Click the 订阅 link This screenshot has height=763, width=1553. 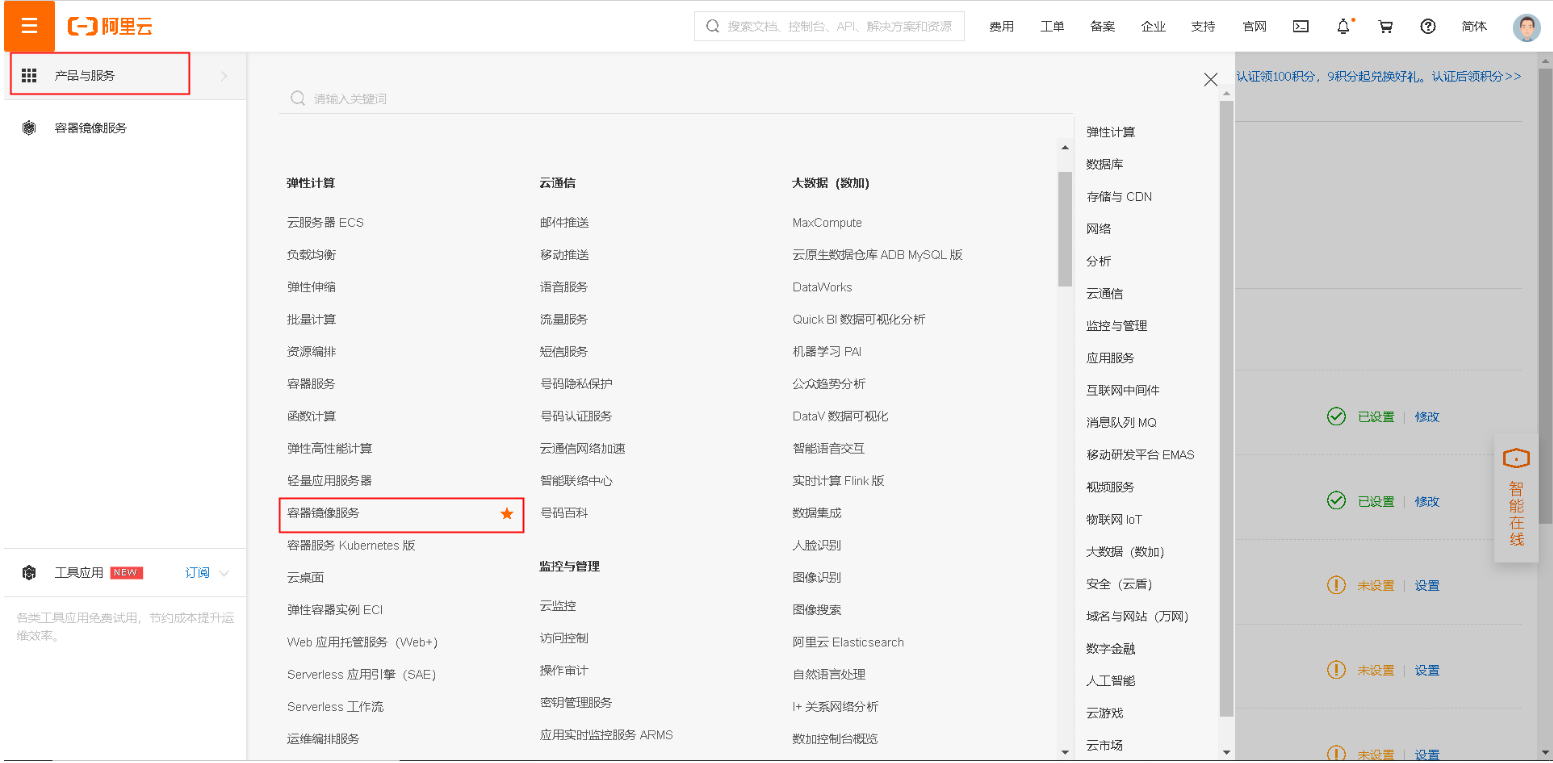point(197,573)
